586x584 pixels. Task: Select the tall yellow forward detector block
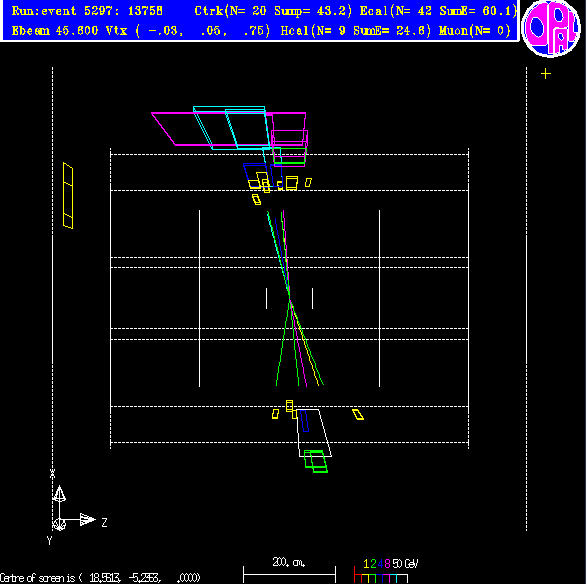coord(68,195)
